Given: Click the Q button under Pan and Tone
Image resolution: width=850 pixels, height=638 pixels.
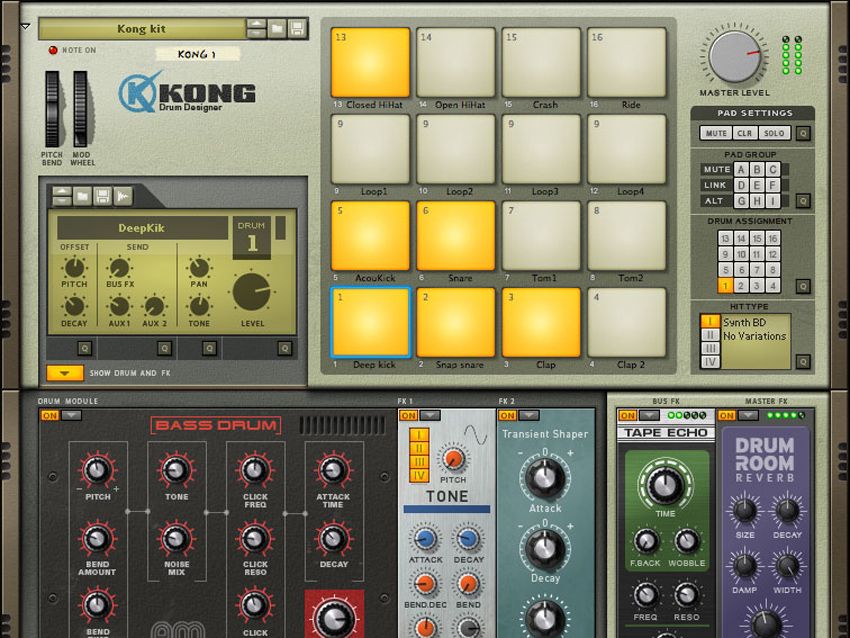Looking at the screenshot, I should pyautogui.click(x=209, y=348).
